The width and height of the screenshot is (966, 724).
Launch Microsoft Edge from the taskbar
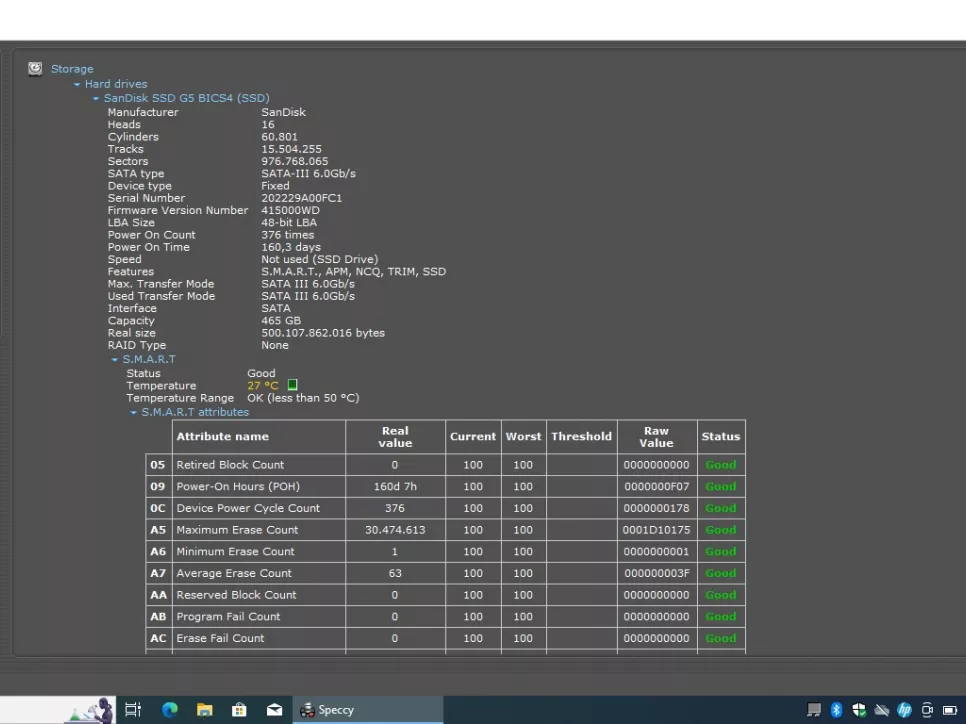click(169, 710)
